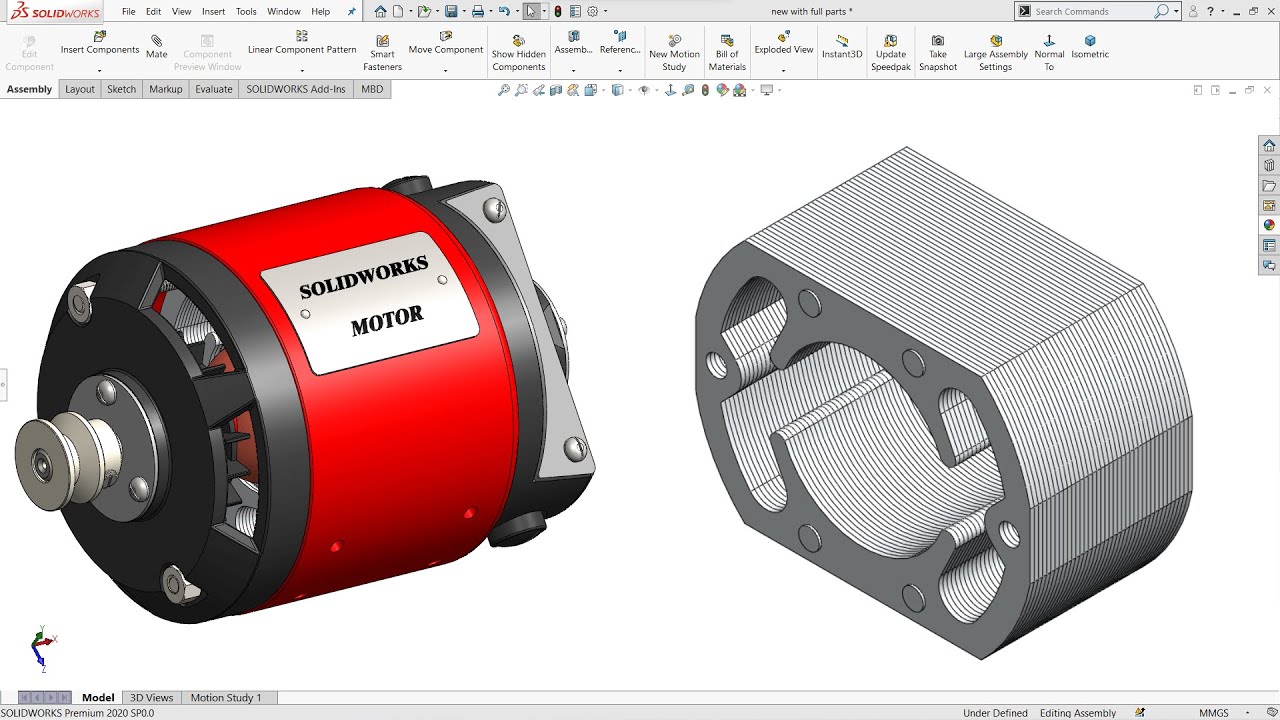
Task: Open the Window menu
Action: (284, 11)
